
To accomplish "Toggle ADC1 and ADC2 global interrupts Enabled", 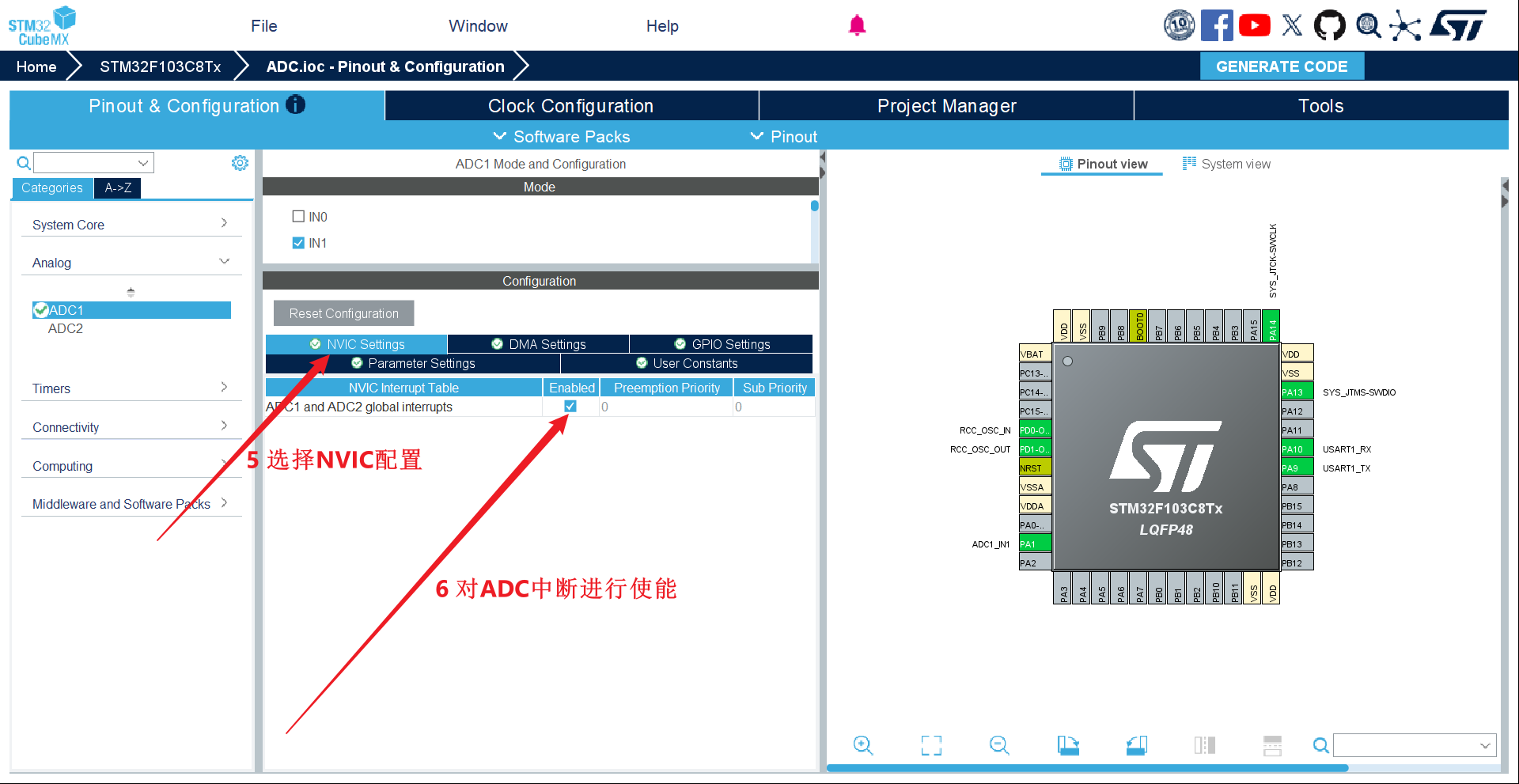I will tap(570, 406).
